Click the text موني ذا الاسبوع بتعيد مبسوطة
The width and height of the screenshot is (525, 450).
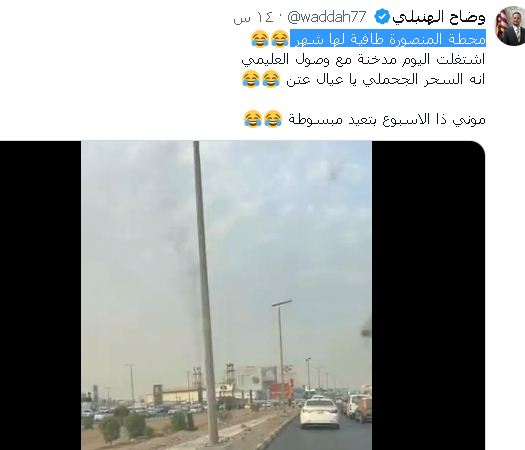[387, 119]
